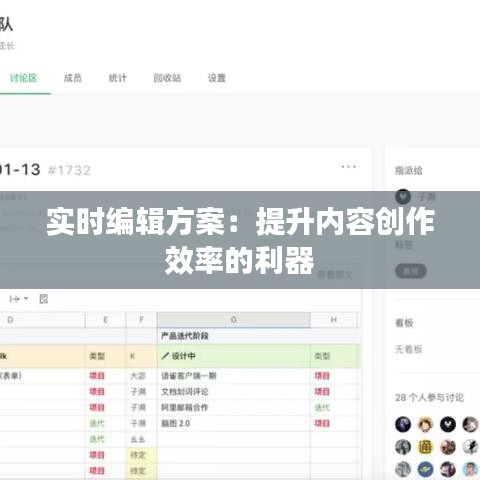Click the assignee avatar under 指派给
480x480 pixels.
point(403,197)
